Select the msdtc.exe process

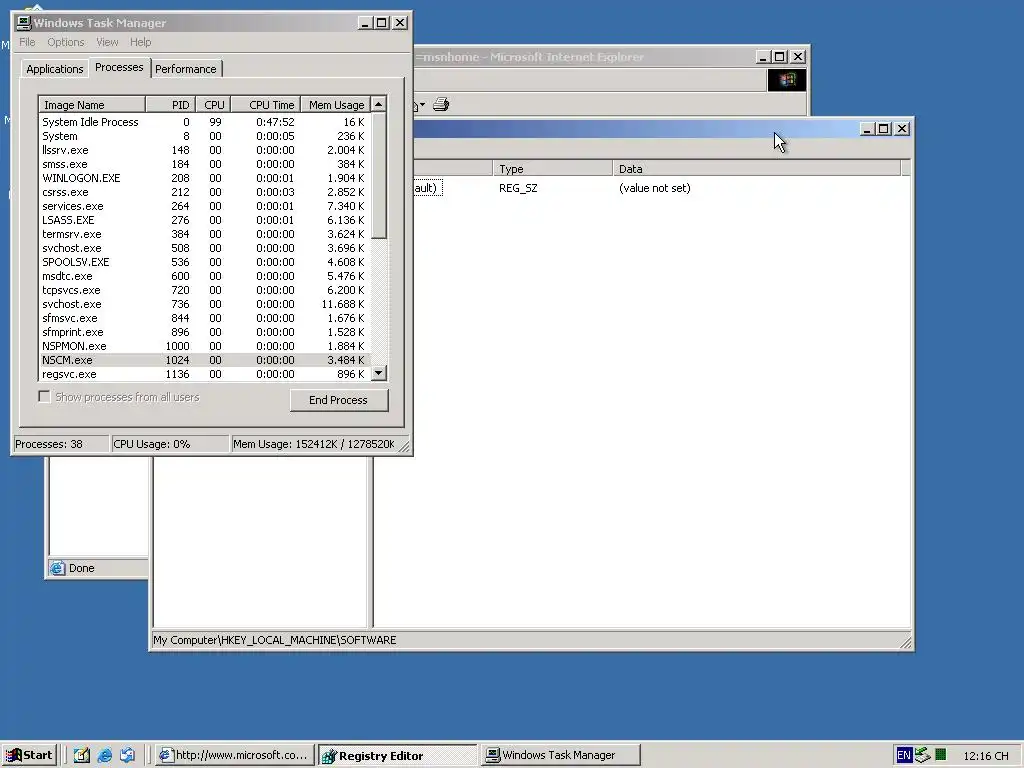point(204,276)
